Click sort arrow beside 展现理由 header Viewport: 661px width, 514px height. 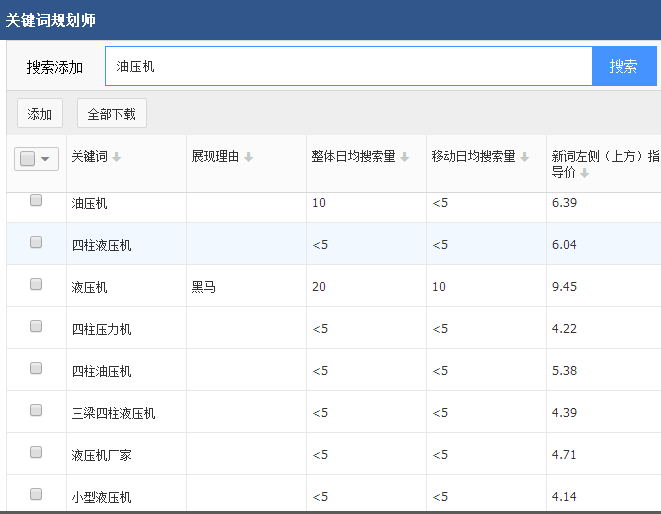tap(248, 157)
